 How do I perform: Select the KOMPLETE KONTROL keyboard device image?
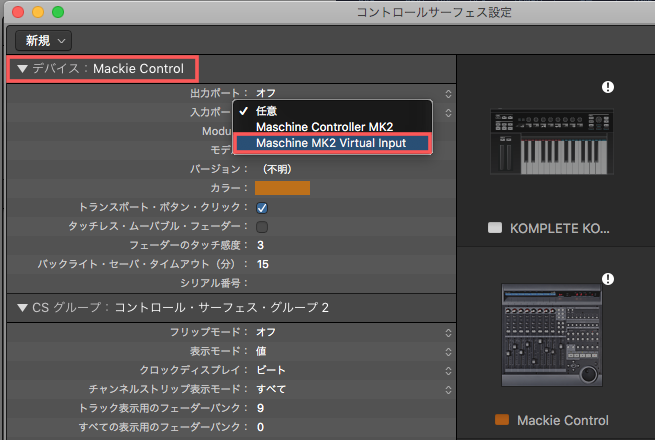click(x=552, y=142)
